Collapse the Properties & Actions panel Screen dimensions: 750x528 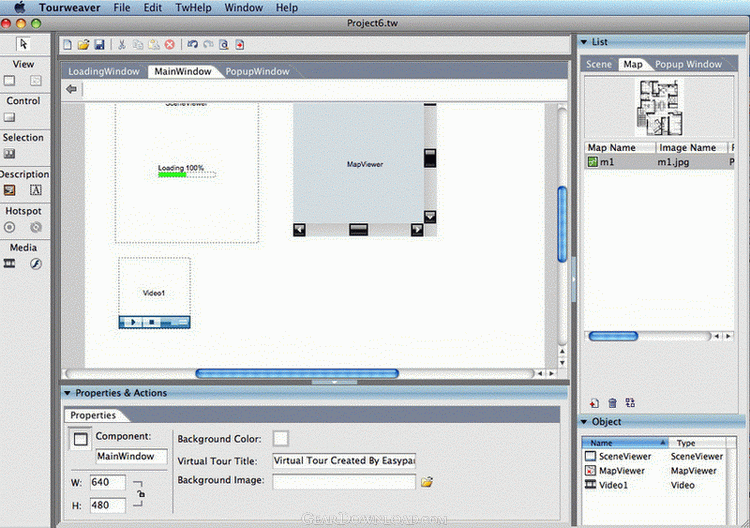pos(67,393)
